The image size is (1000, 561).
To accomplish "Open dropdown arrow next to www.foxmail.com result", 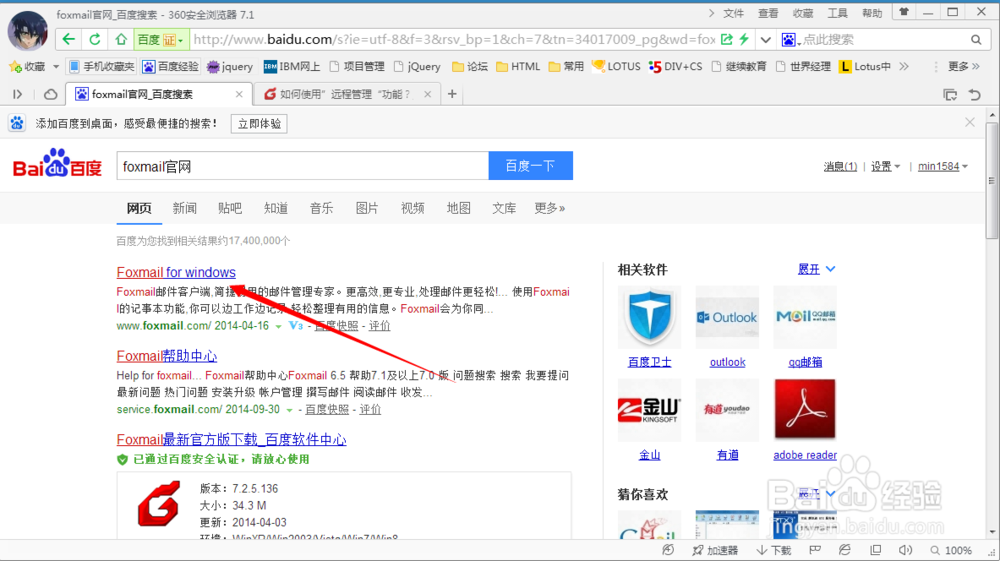I will 278,326.
